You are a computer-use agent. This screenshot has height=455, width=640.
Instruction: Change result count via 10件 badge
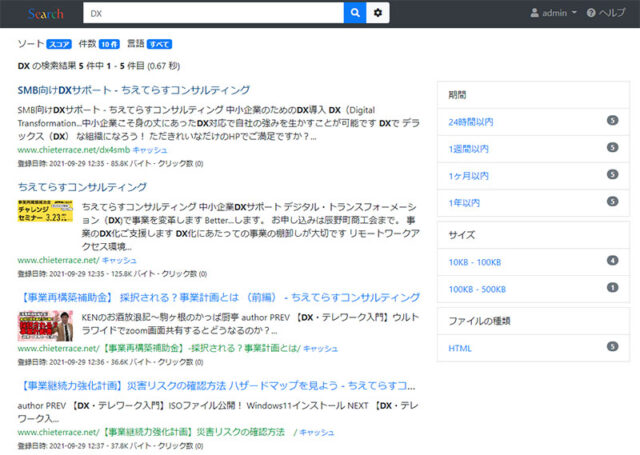110,45
